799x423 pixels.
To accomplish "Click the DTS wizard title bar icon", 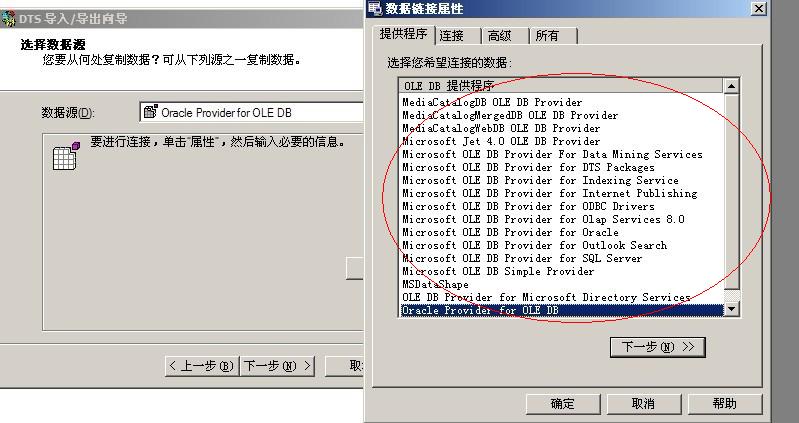I will [x=8, y=19].
